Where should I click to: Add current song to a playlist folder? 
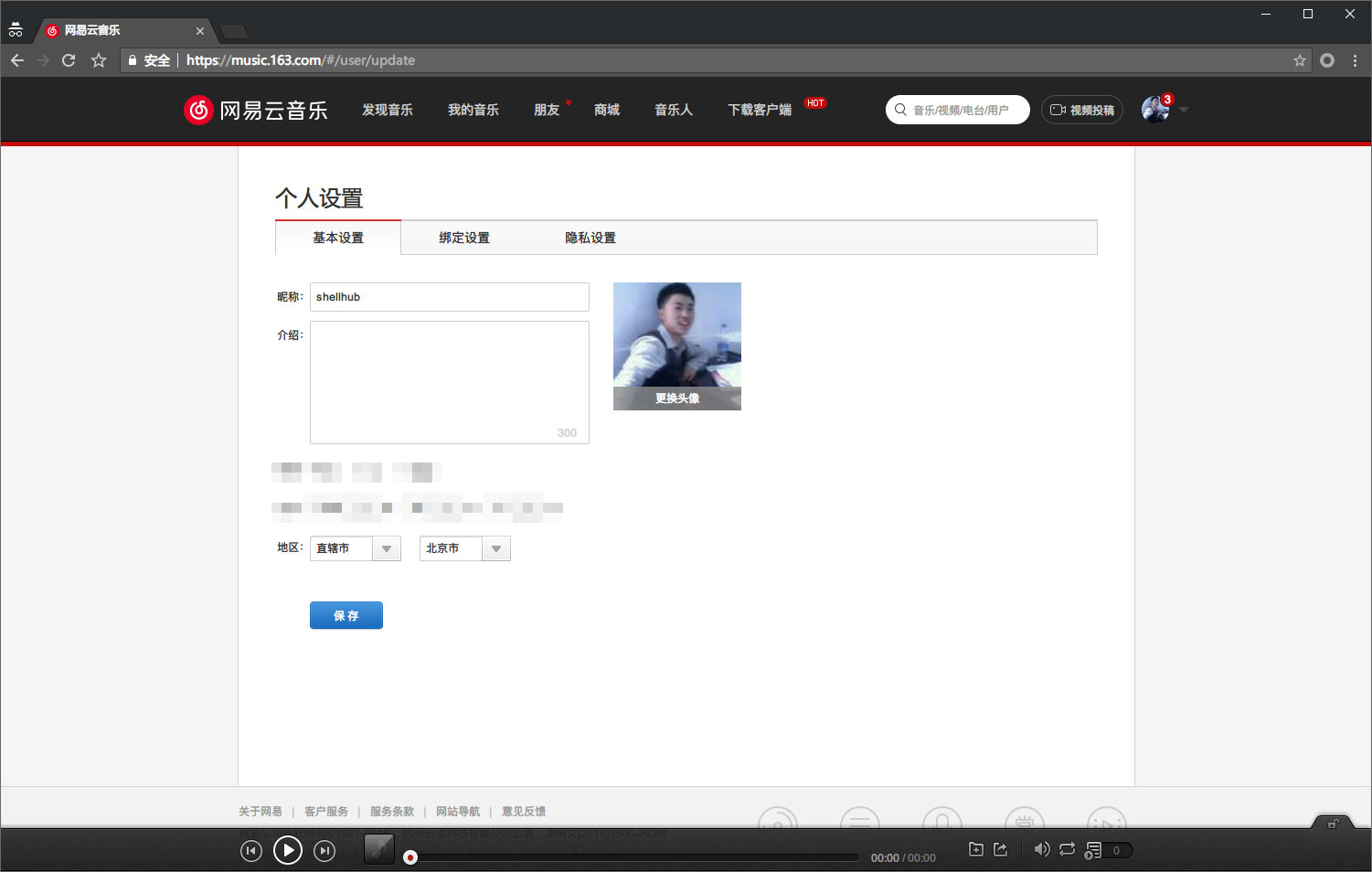(976, 849)
